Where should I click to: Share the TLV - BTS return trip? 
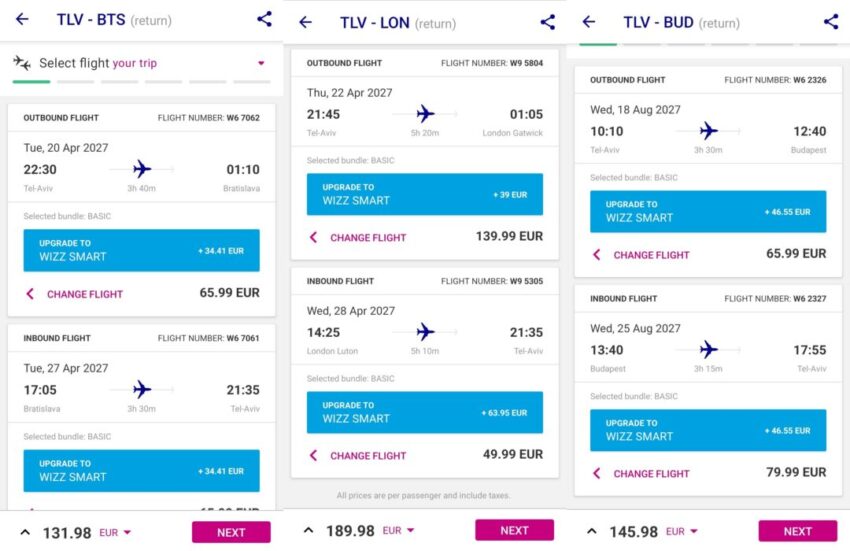[x=264, y=19]
